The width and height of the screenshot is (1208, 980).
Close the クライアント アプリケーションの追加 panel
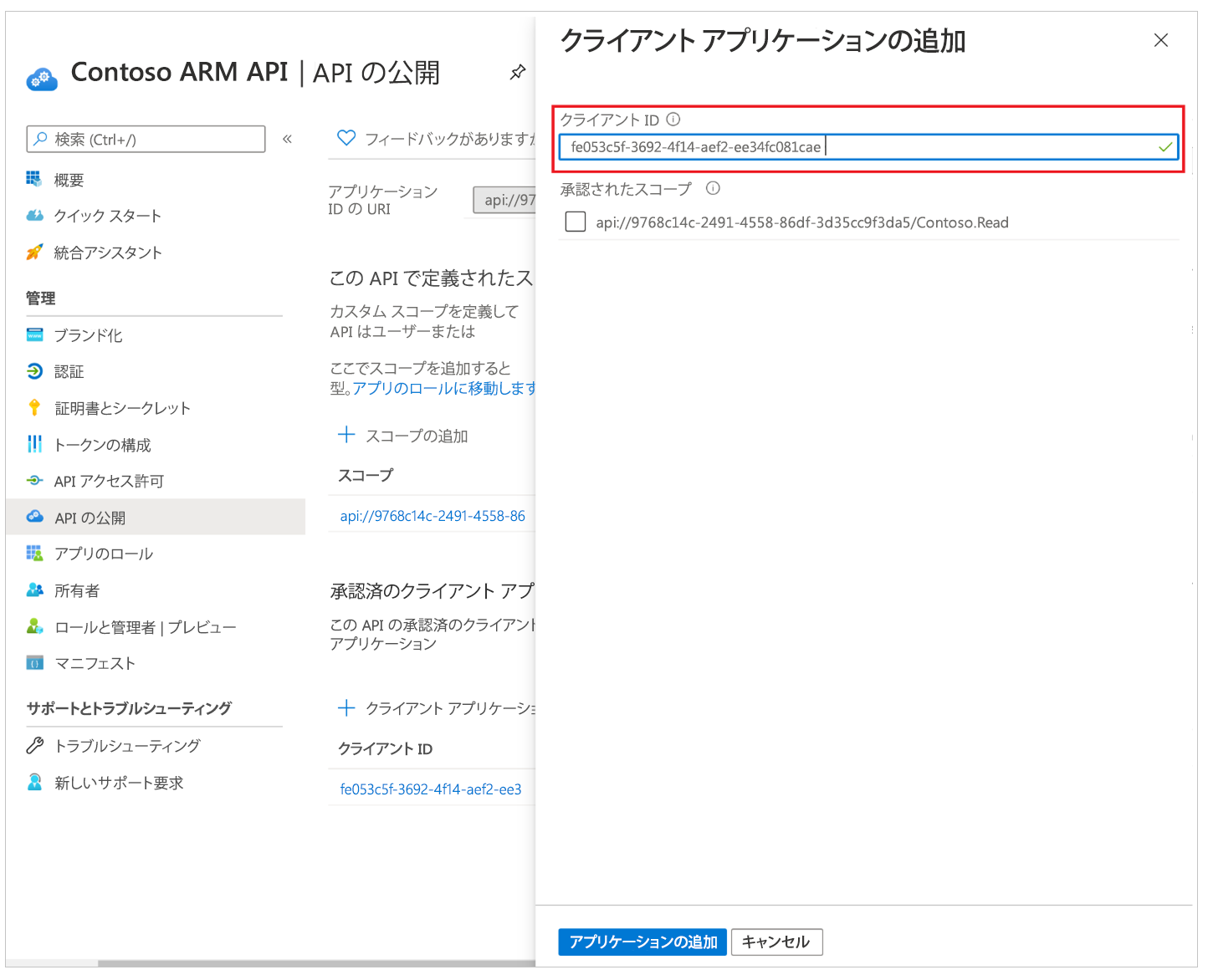click(1161, 40)
